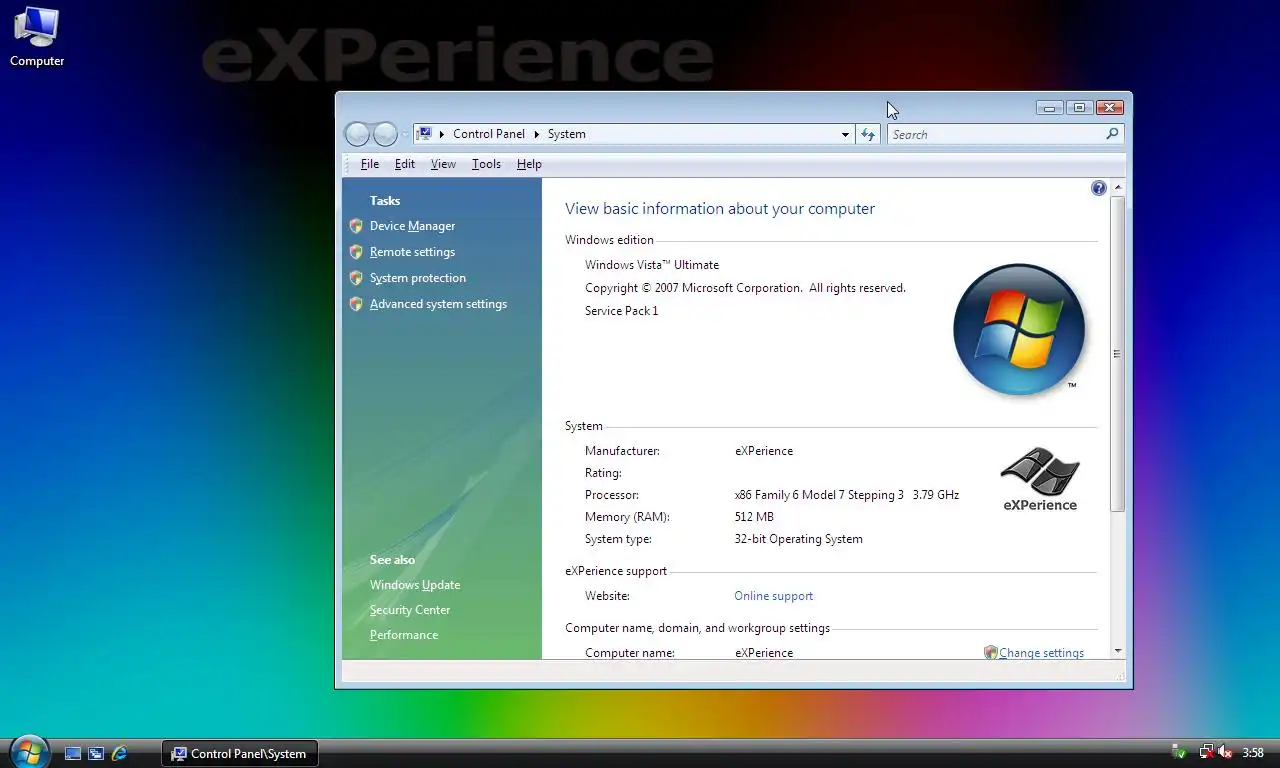Click the Online support website link
1280x768 pixels.
[x=773, y=596]
